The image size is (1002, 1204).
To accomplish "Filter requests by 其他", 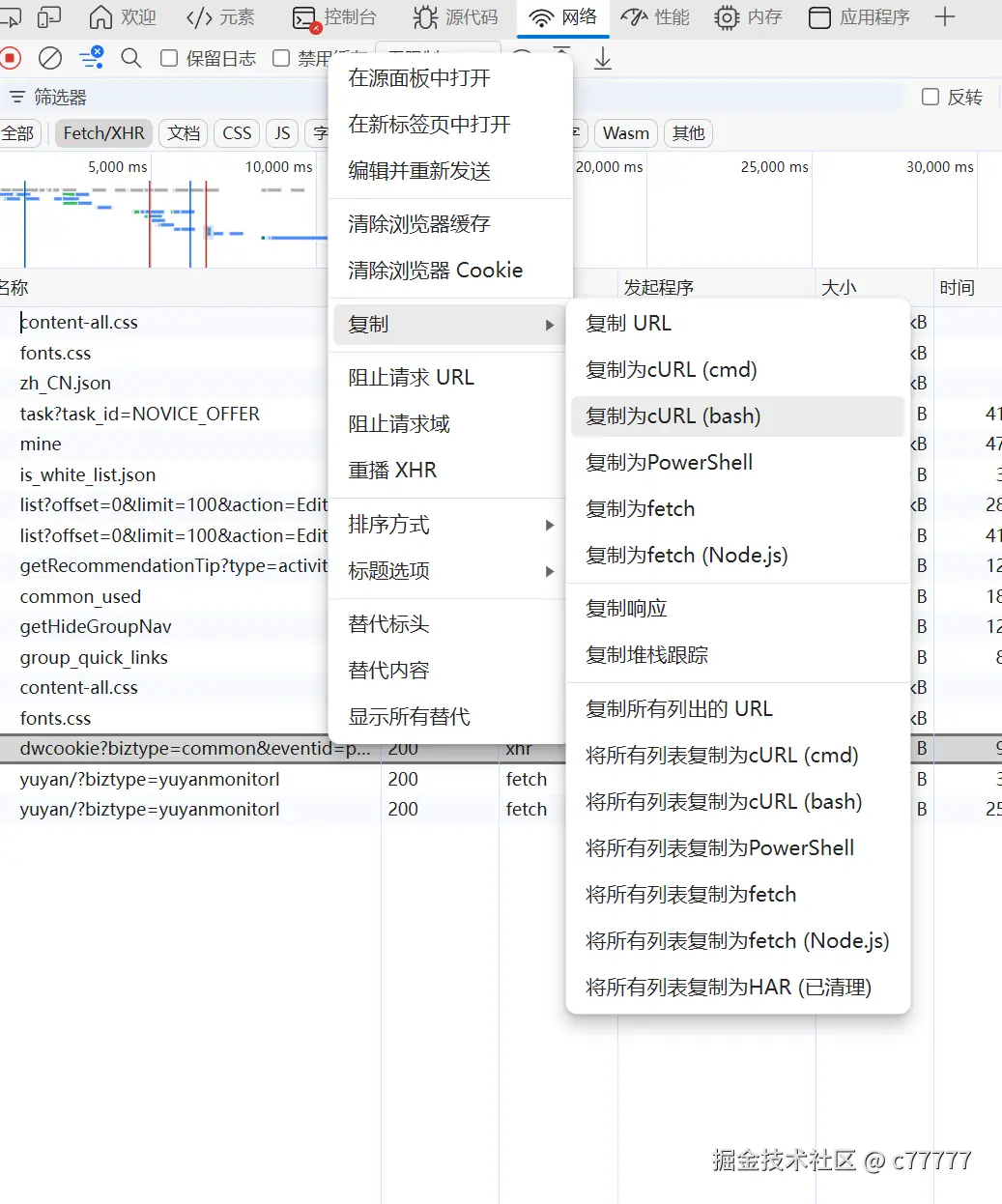I will pyautogui.click(x=689, y=133).
